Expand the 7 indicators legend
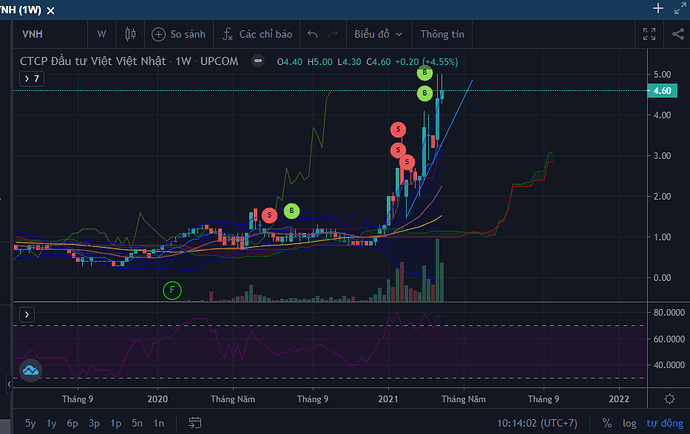 (32, 79)
